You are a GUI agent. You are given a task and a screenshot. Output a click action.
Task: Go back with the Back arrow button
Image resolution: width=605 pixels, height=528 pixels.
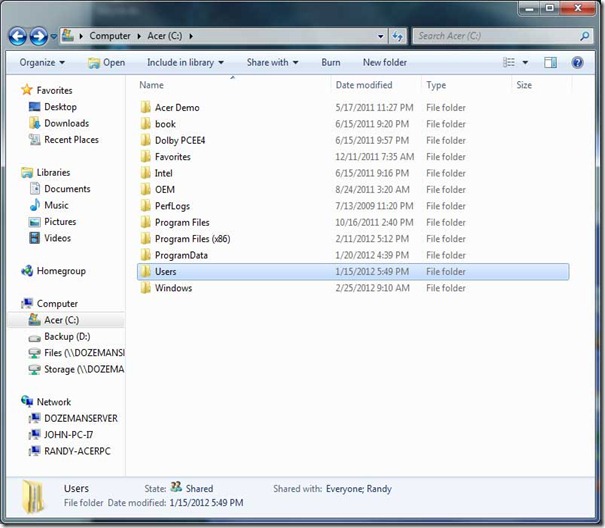pos(18,37)
